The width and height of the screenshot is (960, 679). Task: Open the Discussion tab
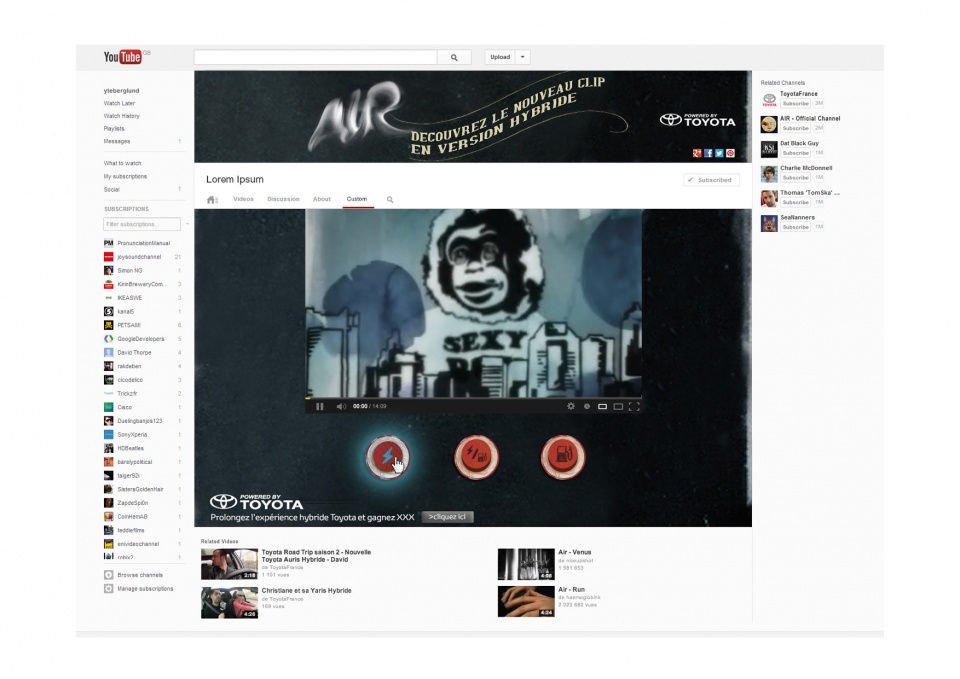coord(283,199)
